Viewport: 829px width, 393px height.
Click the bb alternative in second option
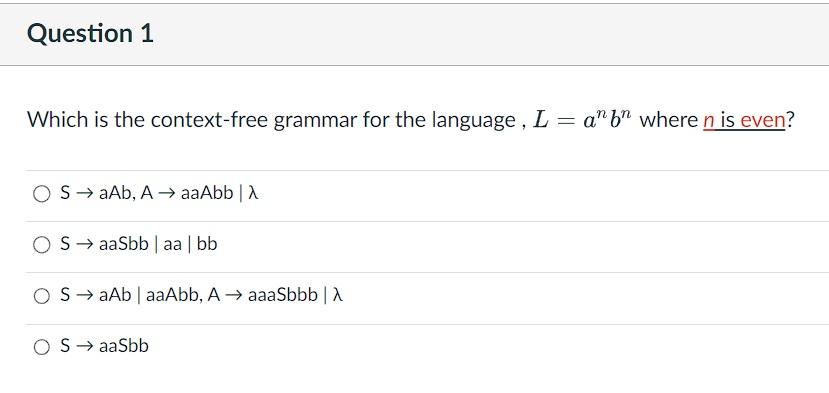pos(207,244)
